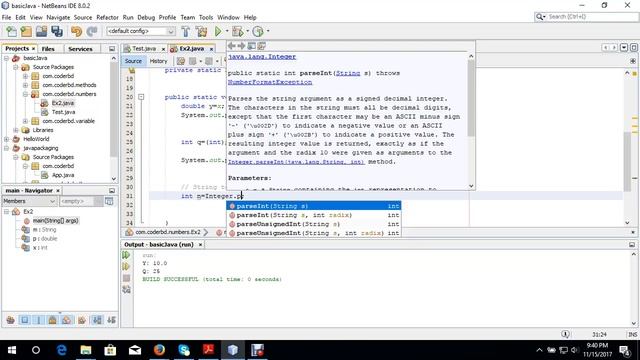Follow the String parameter type link
The image size is (640, 360).
[348, 73]
